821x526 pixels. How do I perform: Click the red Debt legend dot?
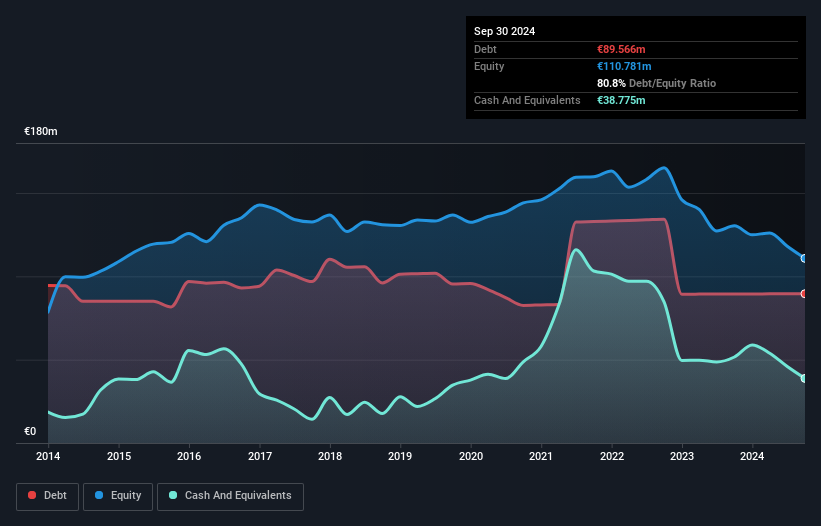click(32, 495)
